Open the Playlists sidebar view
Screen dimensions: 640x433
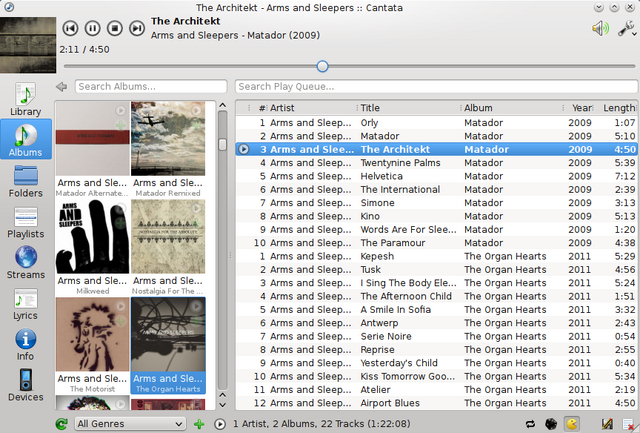26,222
